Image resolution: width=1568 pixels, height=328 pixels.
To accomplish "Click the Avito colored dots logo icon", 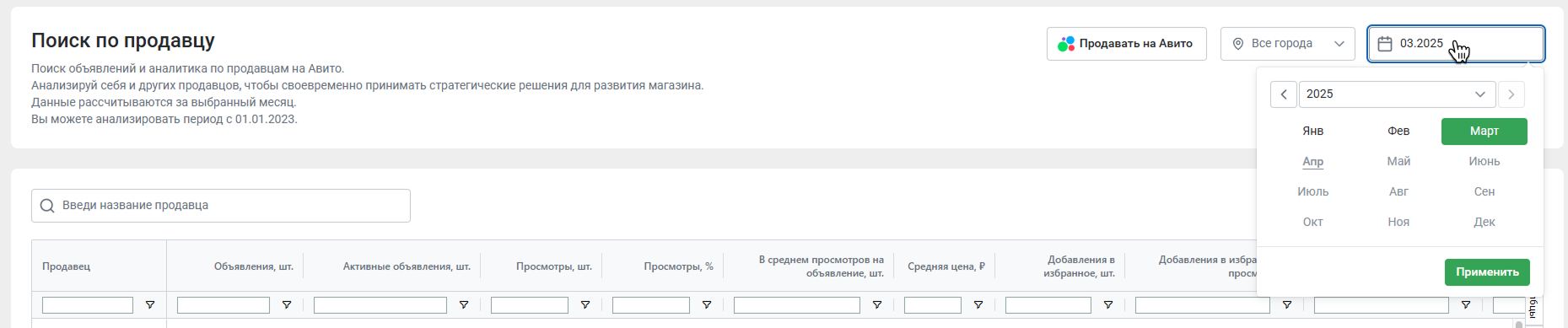I will click(1066, 44).
